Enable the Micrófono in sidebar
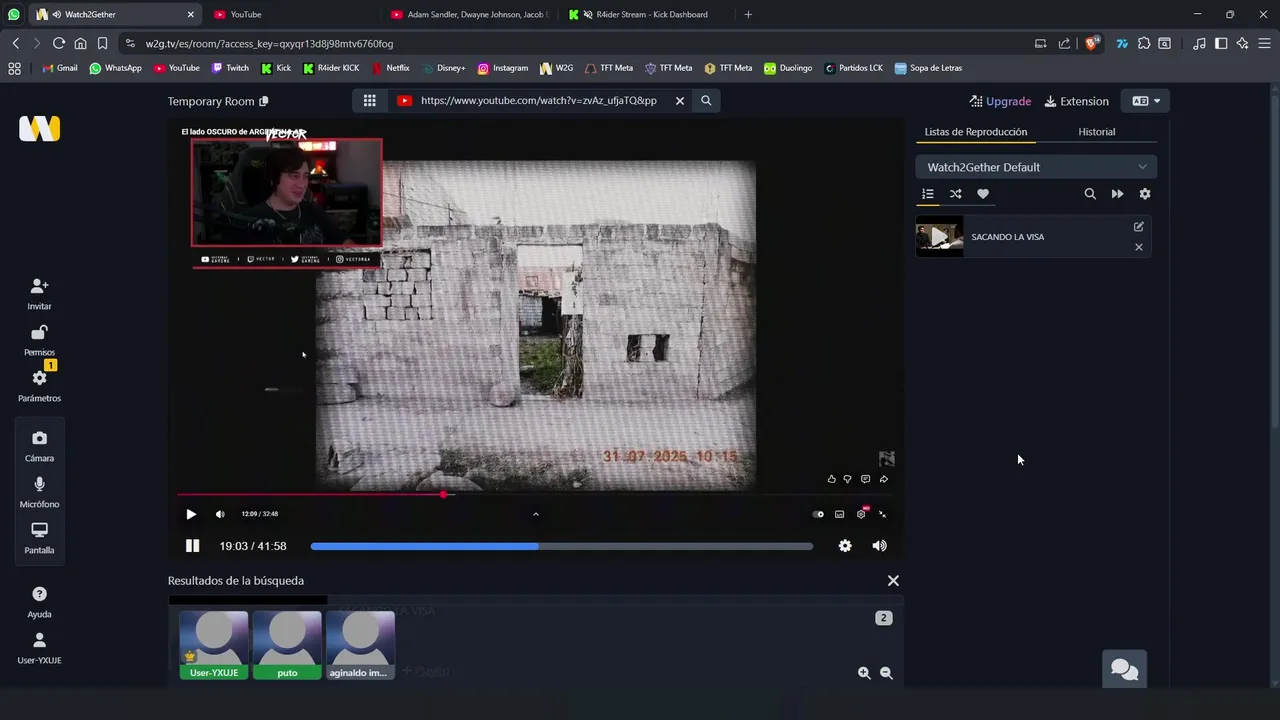Viewport: 1280px width, 720px height. click(39, 492)
